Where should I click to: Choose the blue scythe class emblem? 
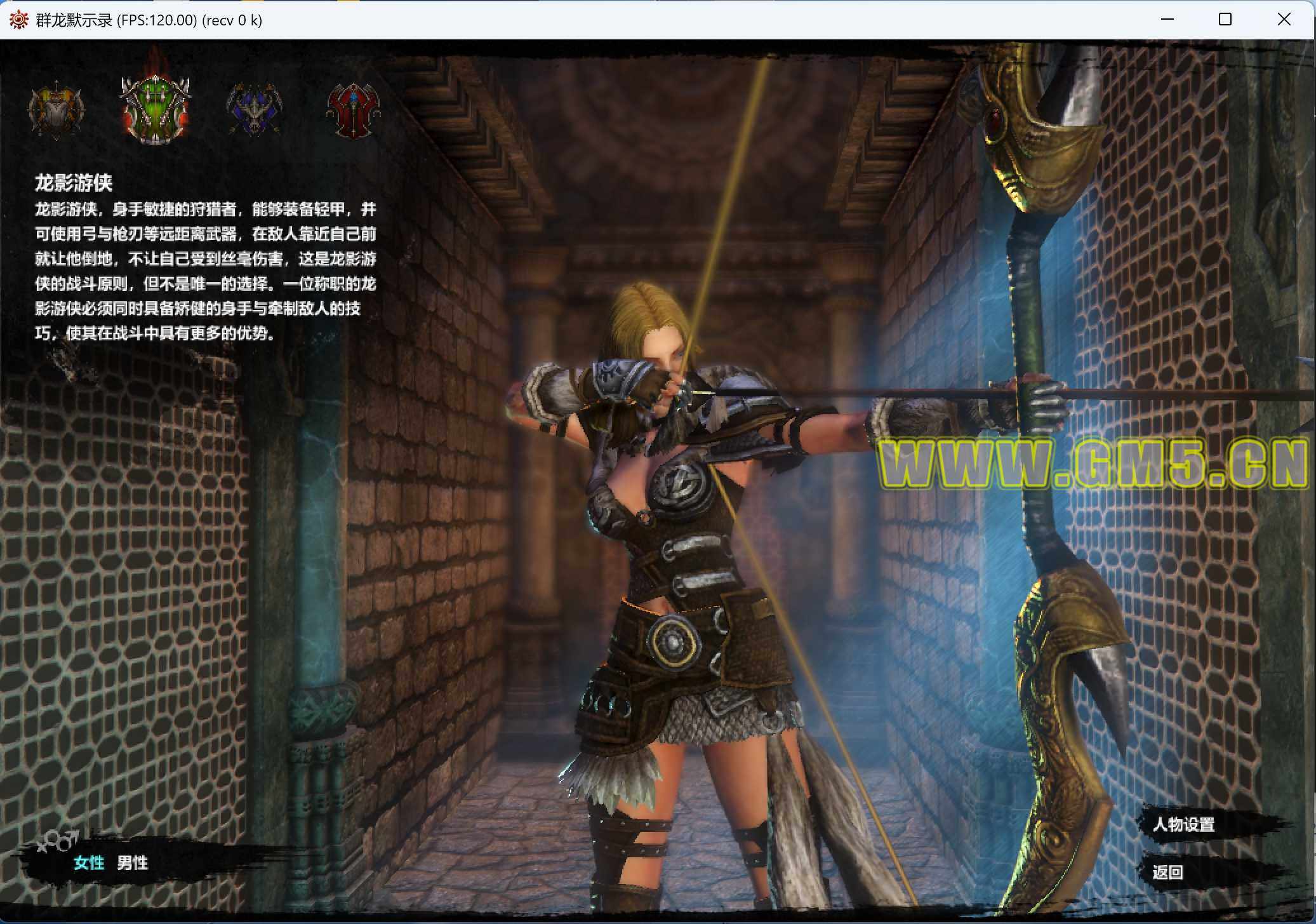[x=254, y=109]
